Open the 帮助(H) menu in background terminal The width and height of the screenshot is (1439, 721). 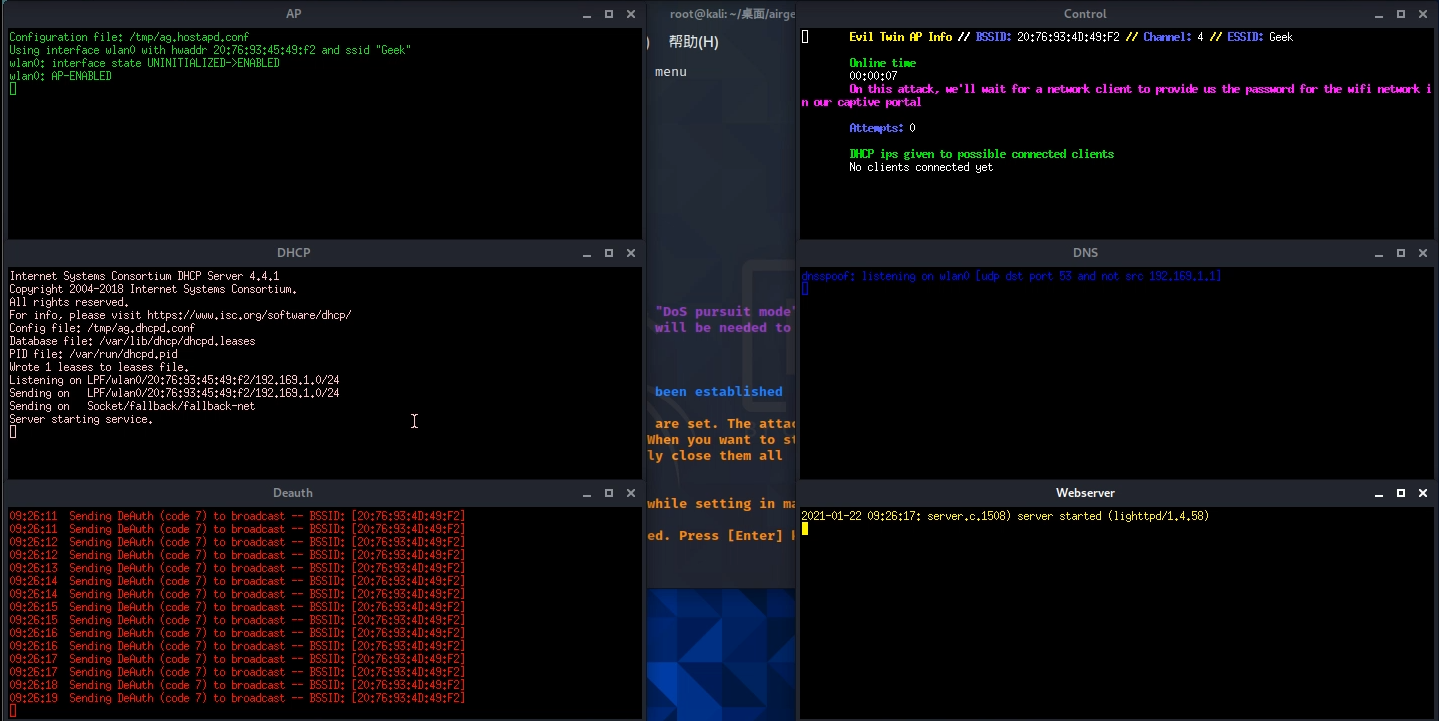(x=693, y=42)
